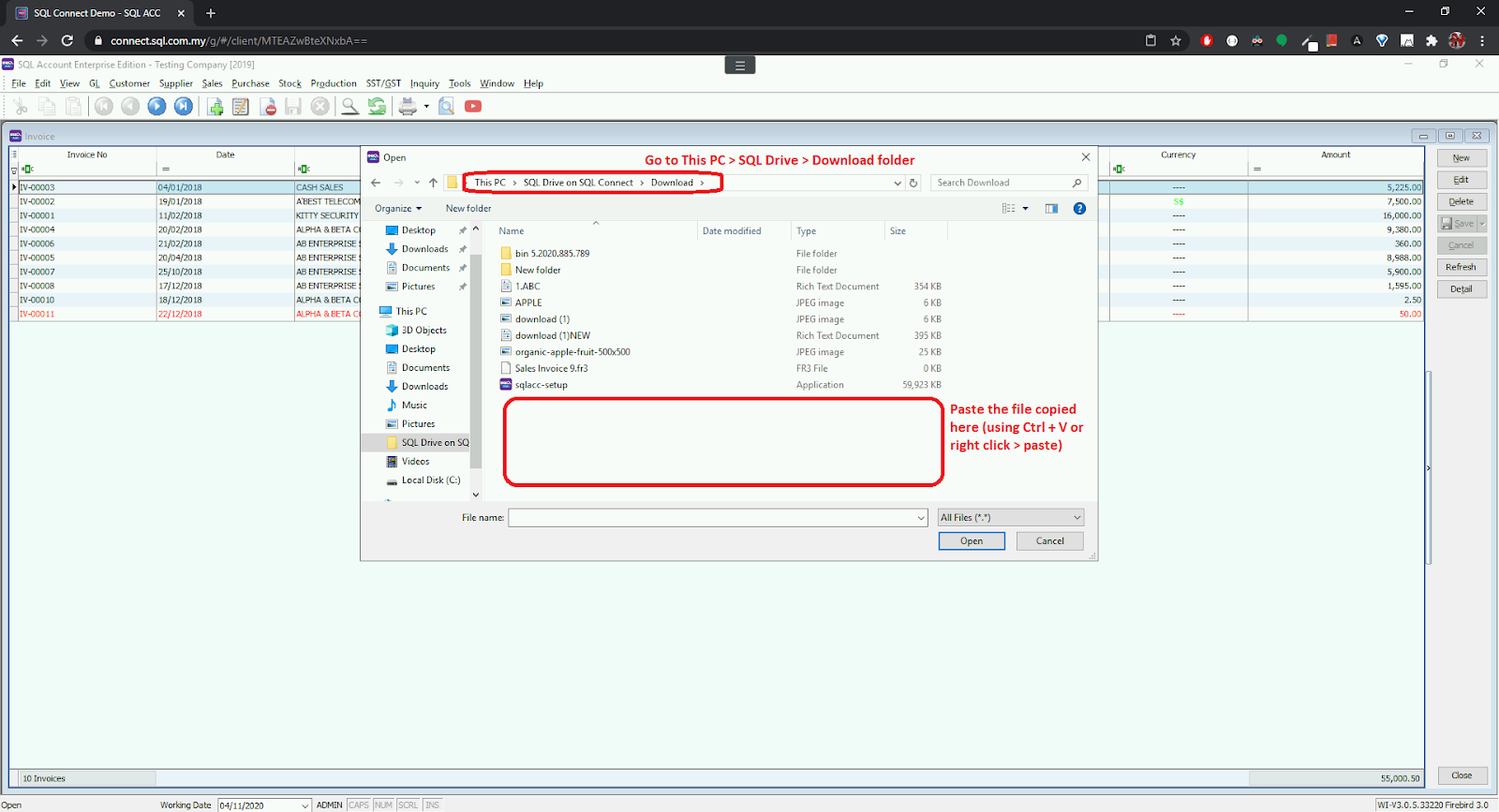Viewport: 1499px width, 812px height.
Task: Click the Find magnifier toolbar icon
Action: pyautogui.click(x=349, y=107)
